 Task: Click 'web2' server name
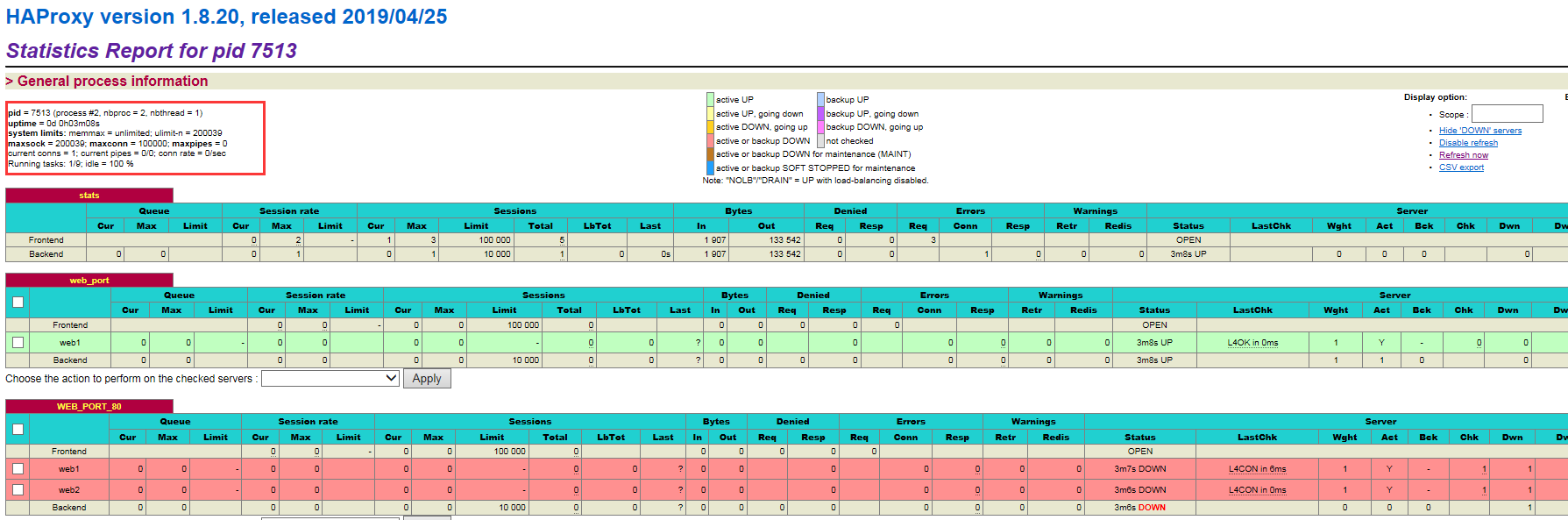point(69,490)
